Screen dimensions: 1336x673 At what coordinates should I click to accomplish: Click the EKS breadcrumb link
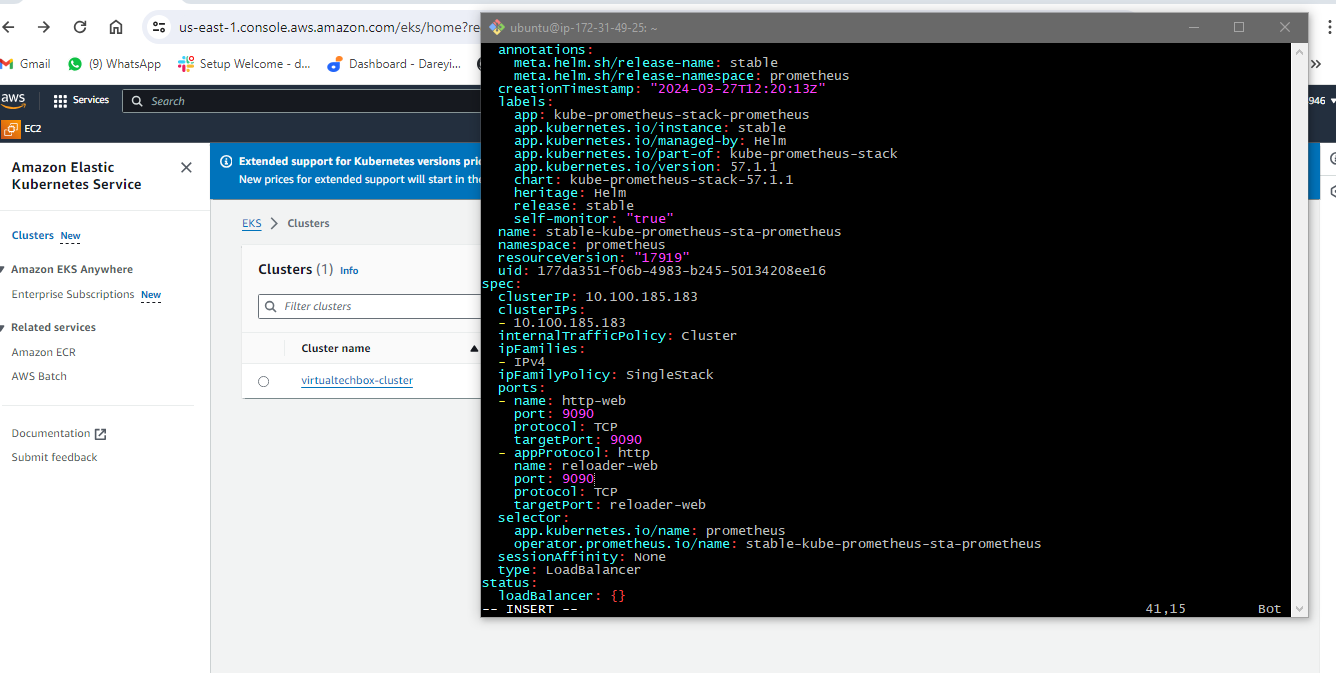click(x=251, y=223)
